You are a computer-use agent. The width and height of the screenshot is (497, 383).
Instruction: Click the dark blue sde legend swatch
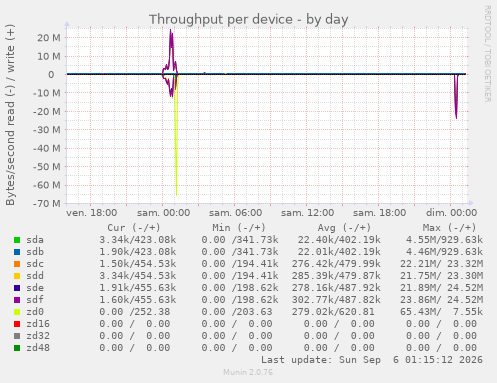click(17, 288)
